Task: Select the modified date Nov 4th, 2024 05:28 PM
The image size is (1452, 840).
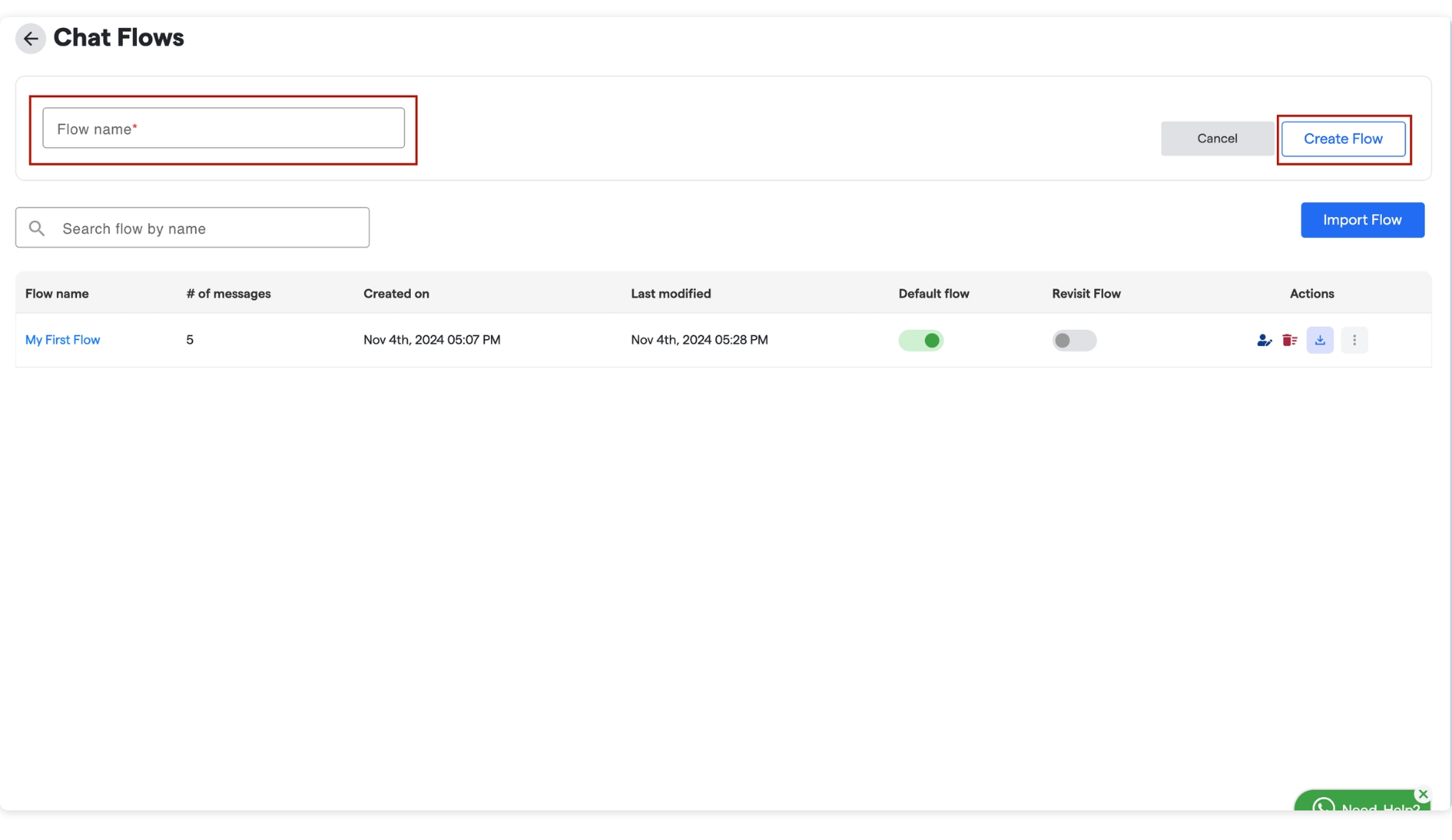Action: point(700,340)
